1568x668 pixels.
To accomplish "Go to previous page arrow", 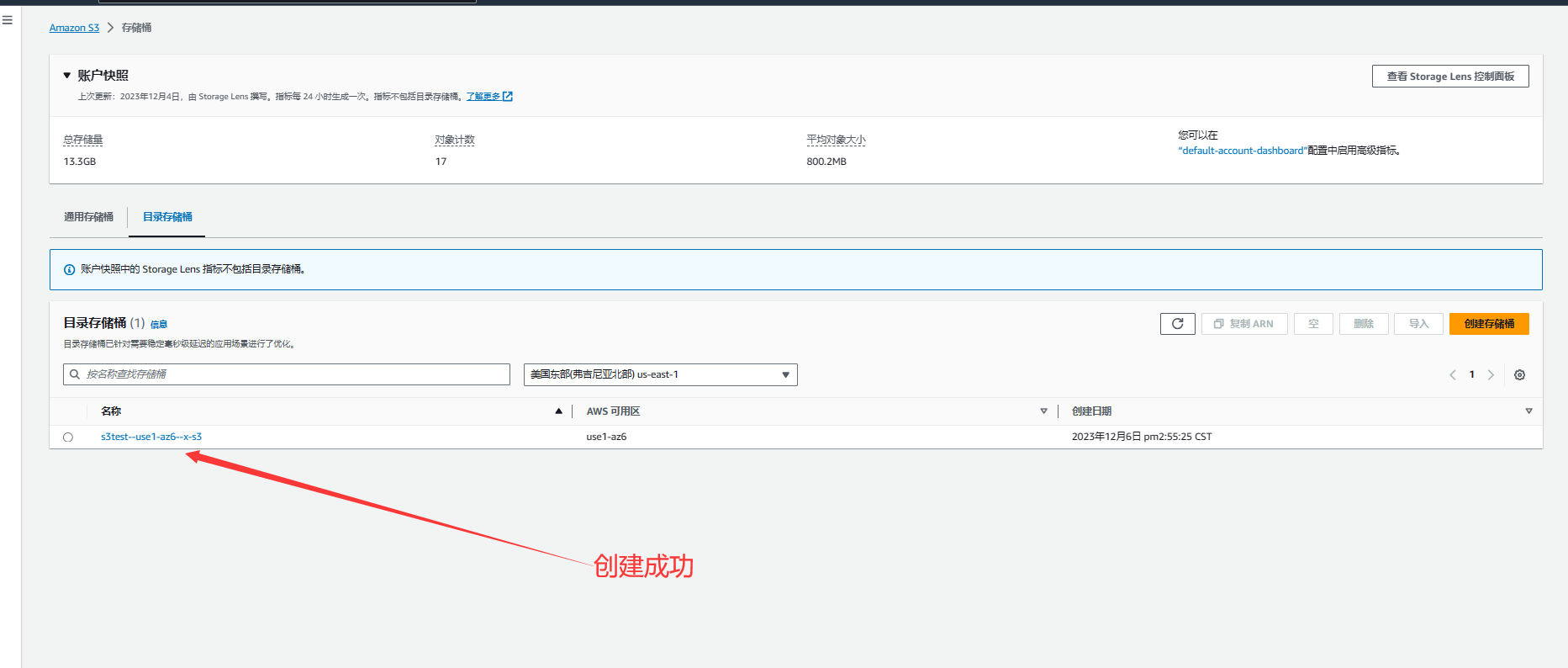I will [x=1453, y=375].
